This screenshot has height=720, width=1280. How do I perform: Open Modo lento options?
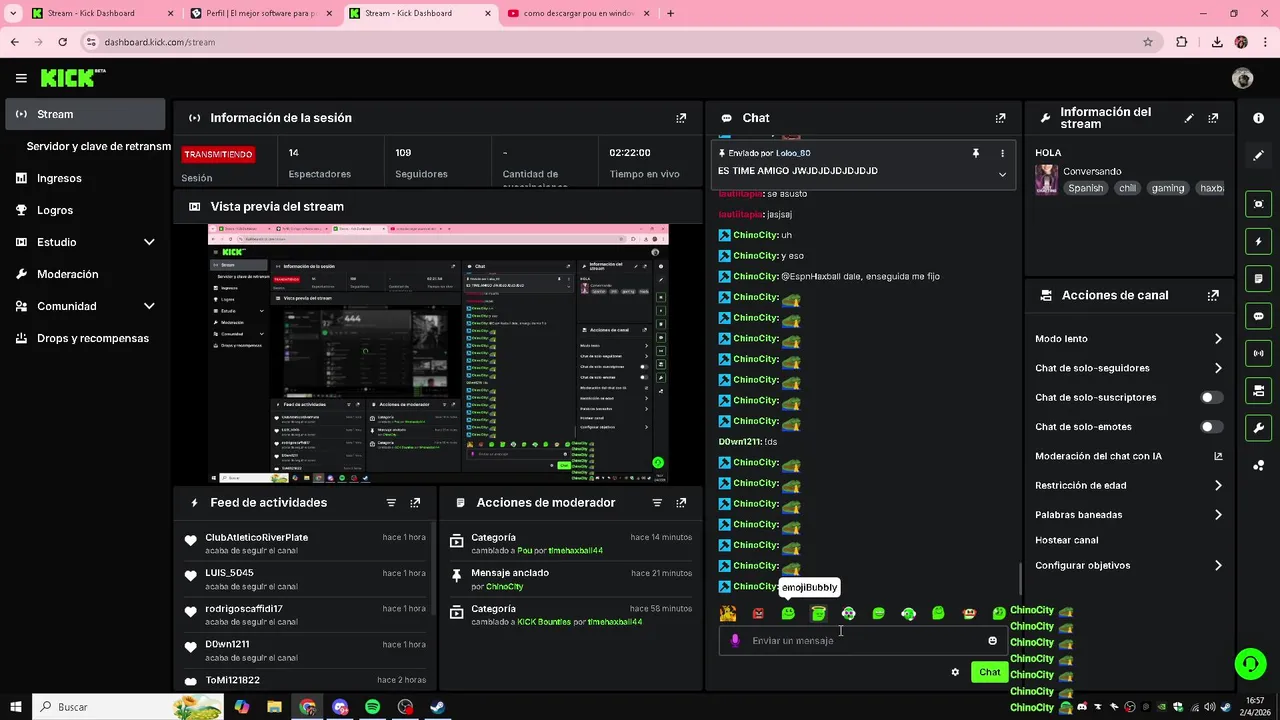click(x=1128, y=339)
